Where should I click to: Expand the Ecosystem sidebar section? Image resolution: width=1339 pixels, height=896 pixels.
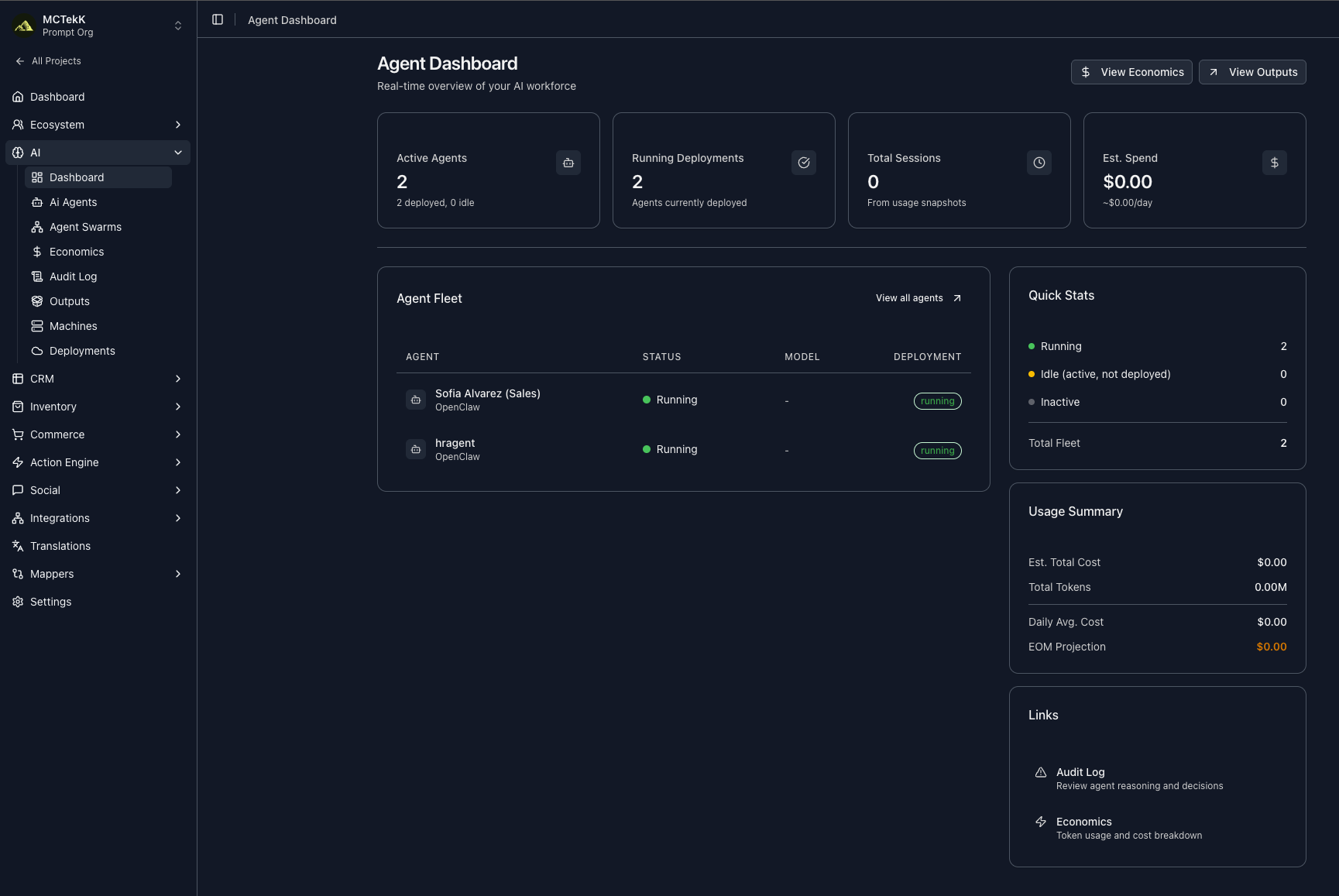click(177, 125)
